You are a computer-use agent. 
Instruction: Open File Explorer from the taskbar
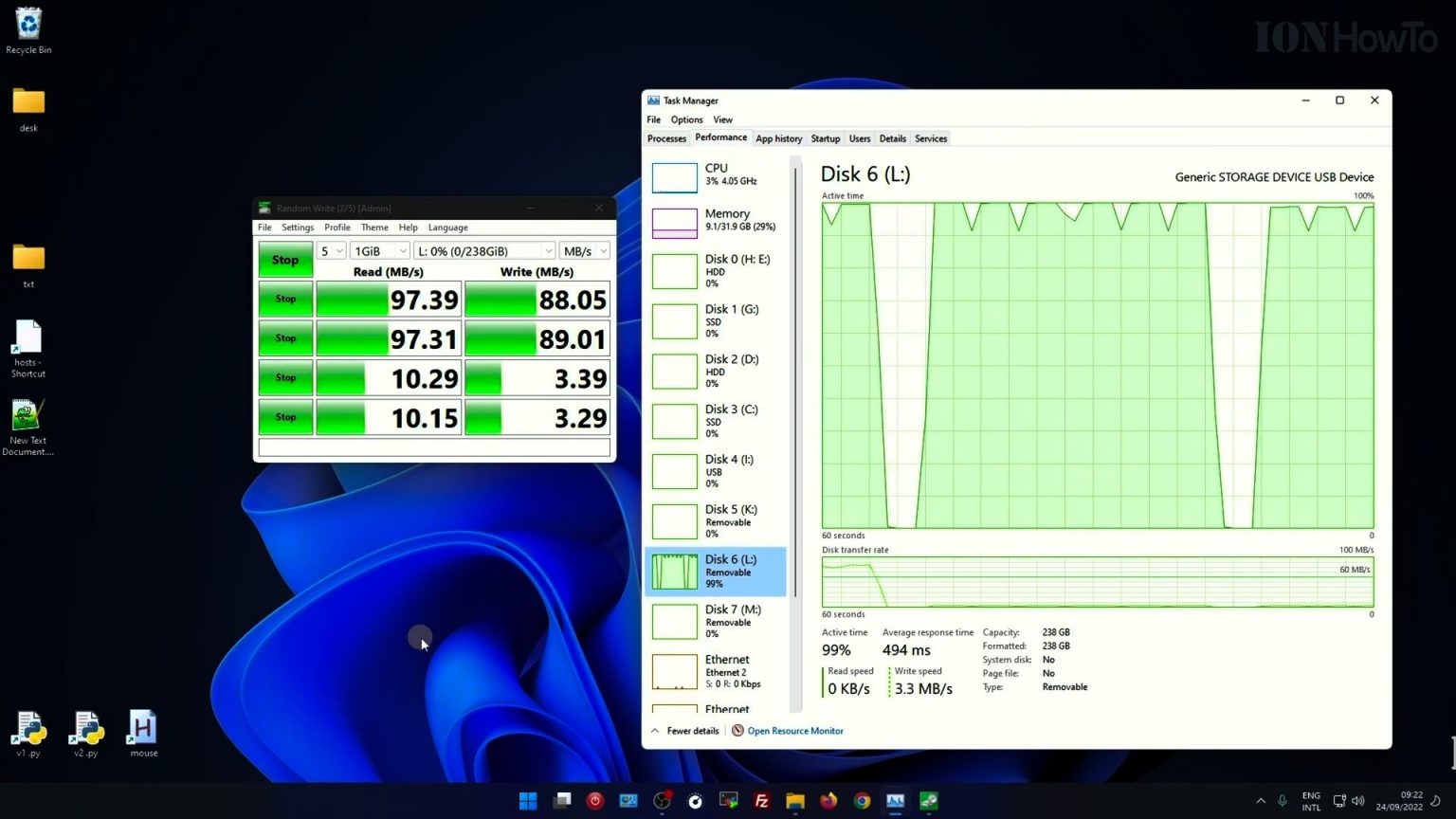tap(794, 801)
